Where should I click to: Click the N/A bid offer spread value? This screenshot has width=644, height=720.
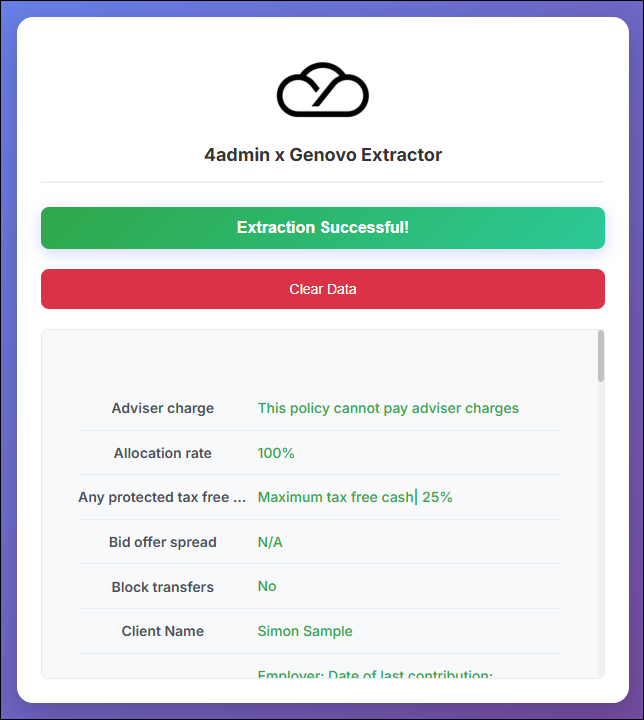tap(270, 542)
